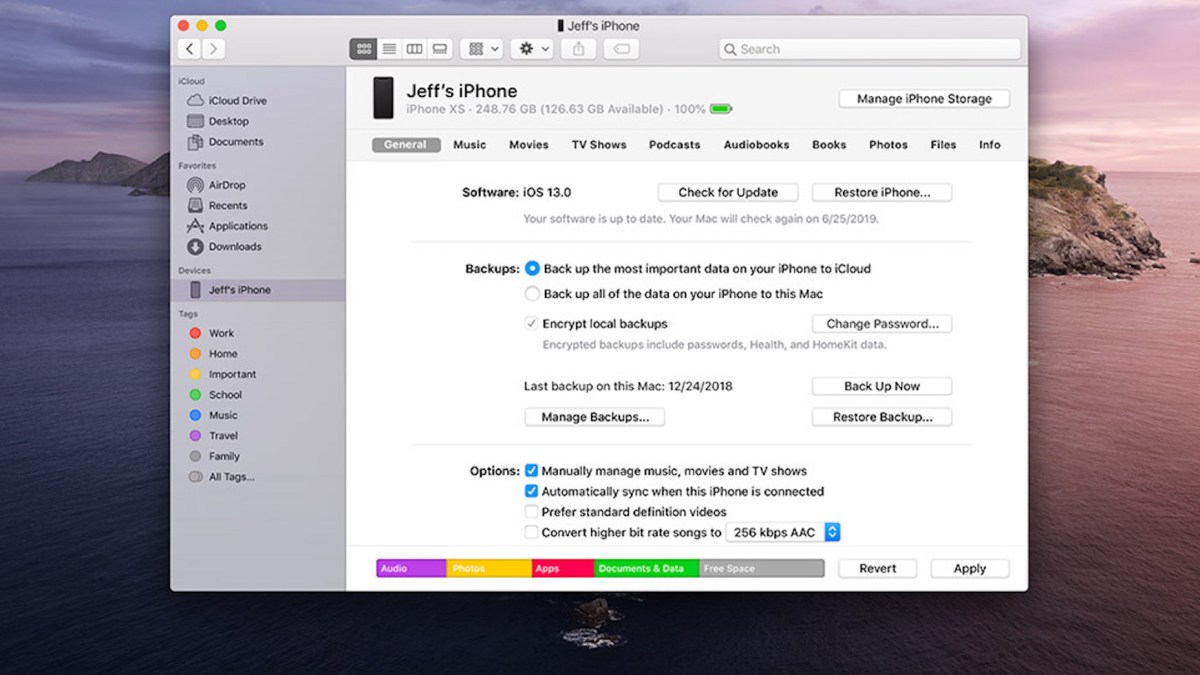Click the green battery indicator icon
This screenshot has height=675, width=1200.
[720, 109]
